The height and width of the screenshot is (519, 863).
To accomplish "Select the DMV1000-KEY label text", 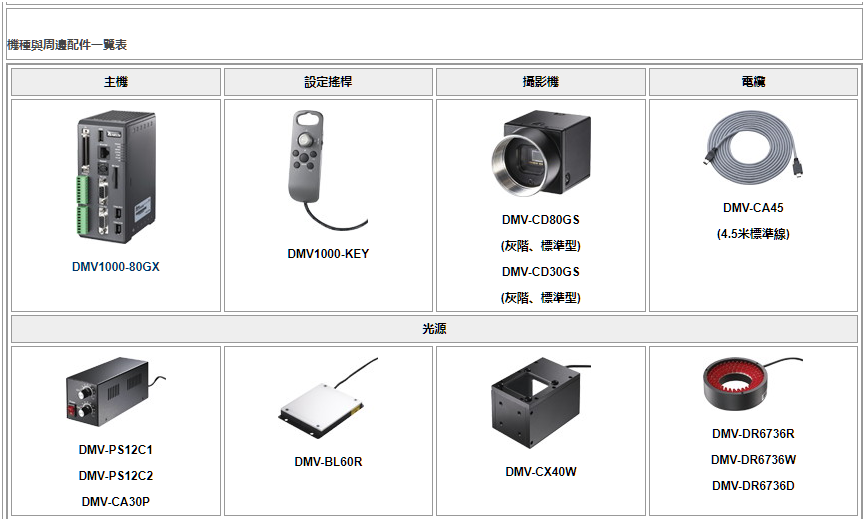I will (328, 254).
